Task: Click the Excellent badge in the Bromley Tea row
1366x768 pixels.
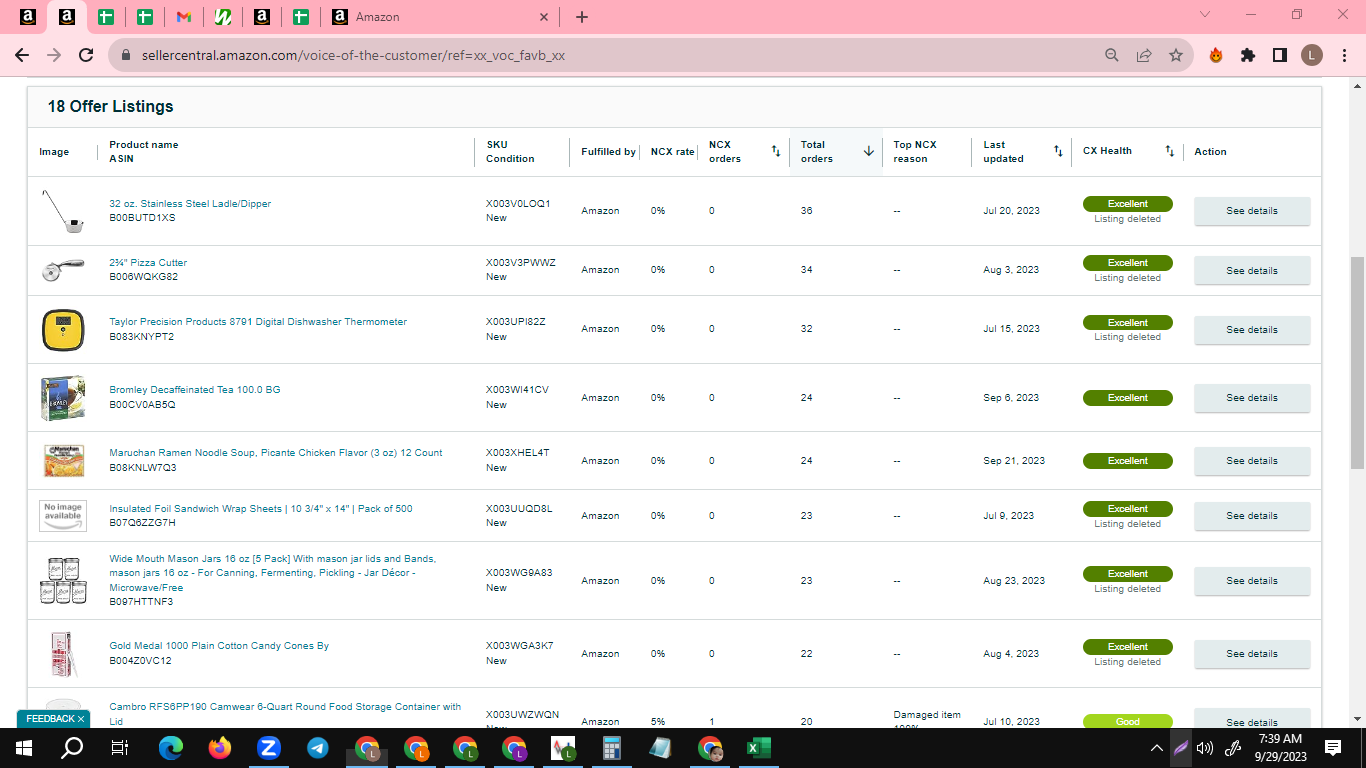Action: [1128, 398]
